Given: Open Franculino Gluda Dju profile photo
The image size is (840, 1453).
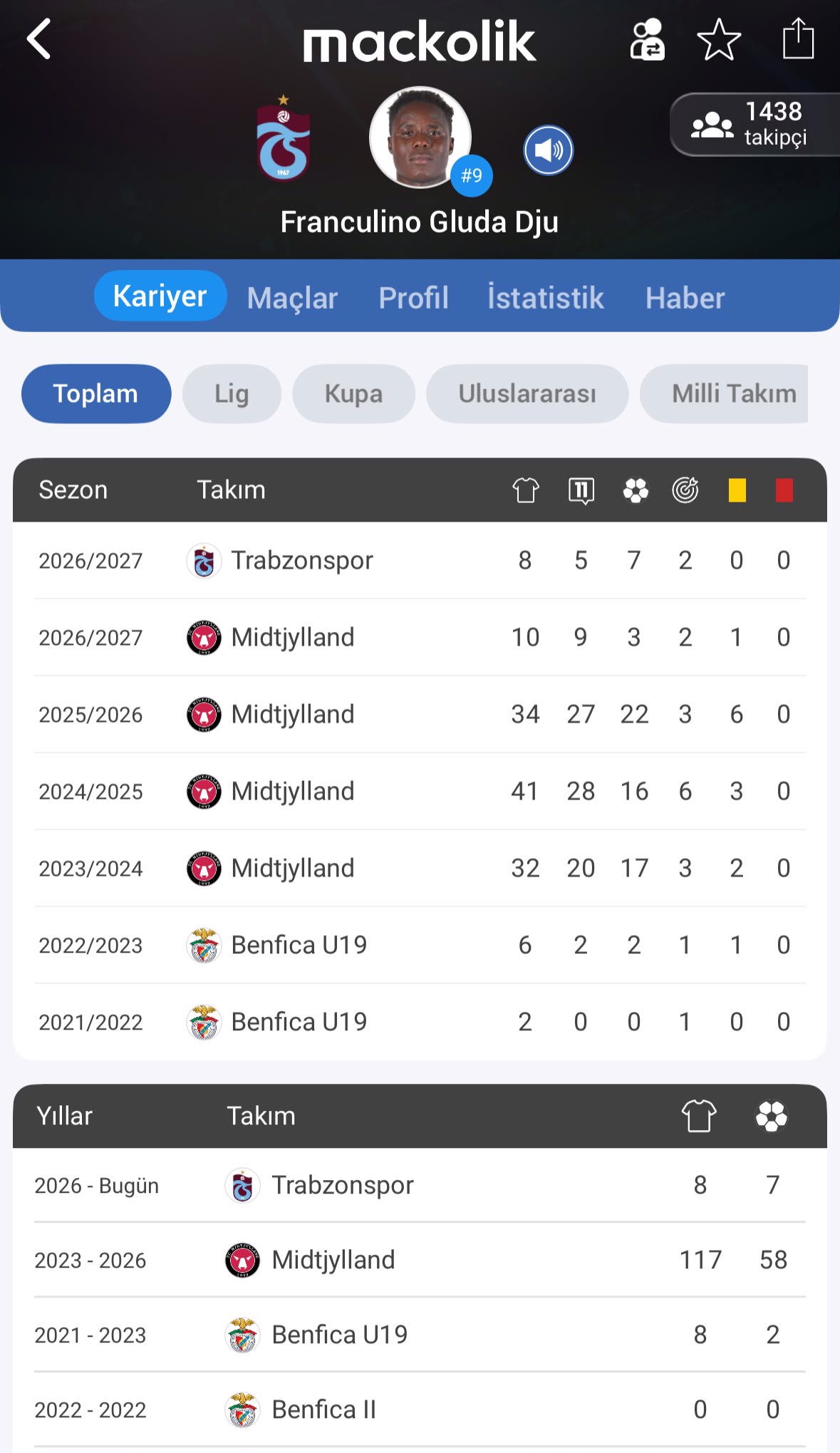Looking at the screenshot, I should point(420,138).
